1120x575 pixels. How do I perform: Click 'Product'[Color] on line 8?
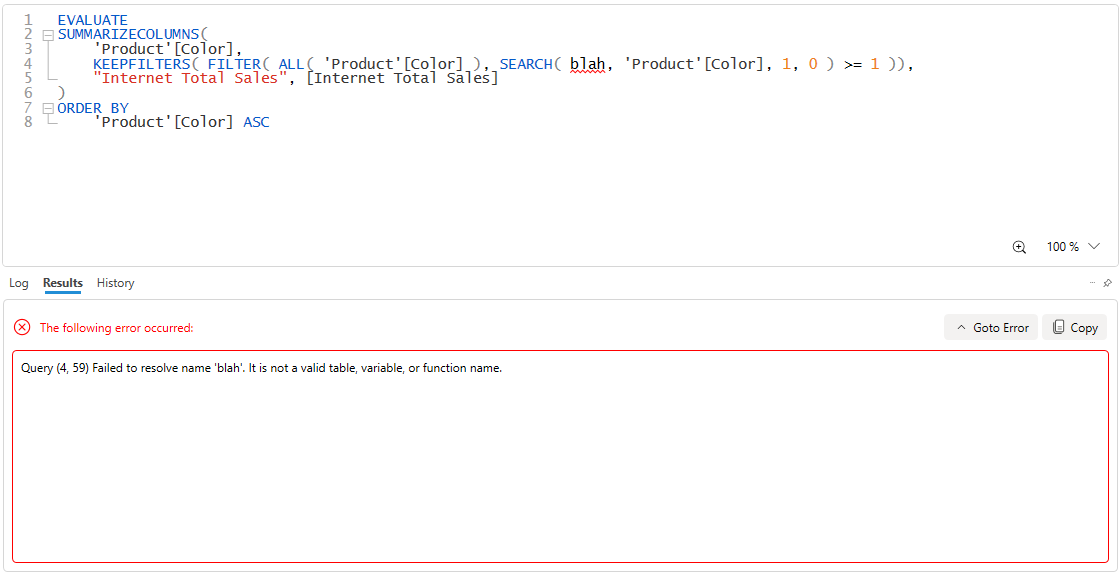click(164, 122)
